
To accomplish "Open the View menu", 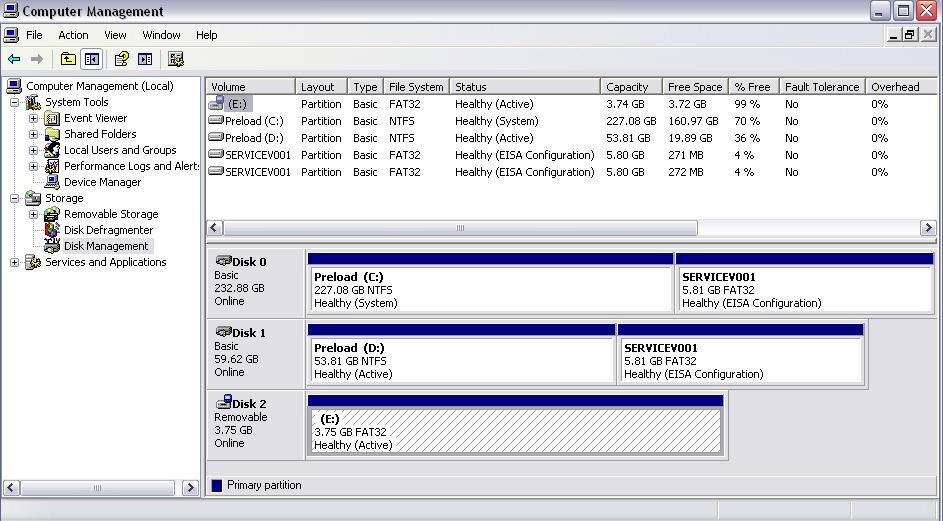I will [115, 35].
